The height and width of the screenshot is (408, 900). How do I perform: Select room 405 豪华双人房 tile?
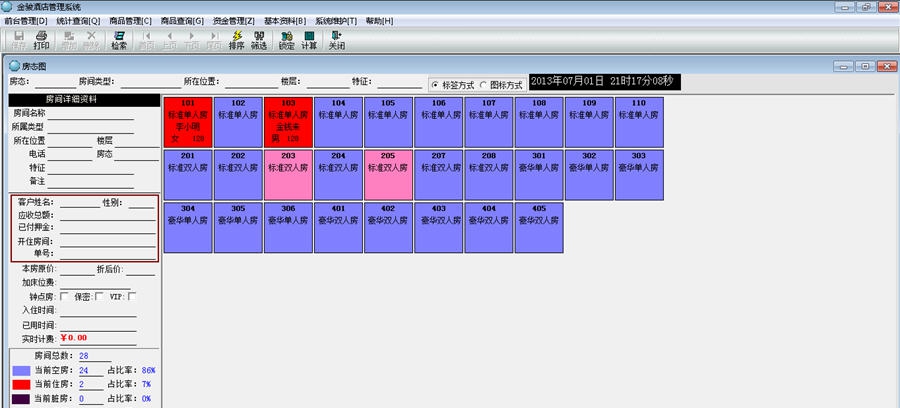[538, 227]
